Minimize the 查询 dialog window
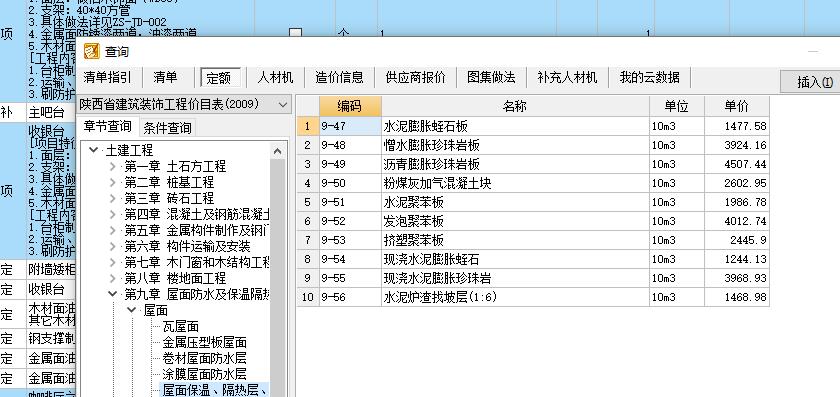 click(x=813, y=51)
